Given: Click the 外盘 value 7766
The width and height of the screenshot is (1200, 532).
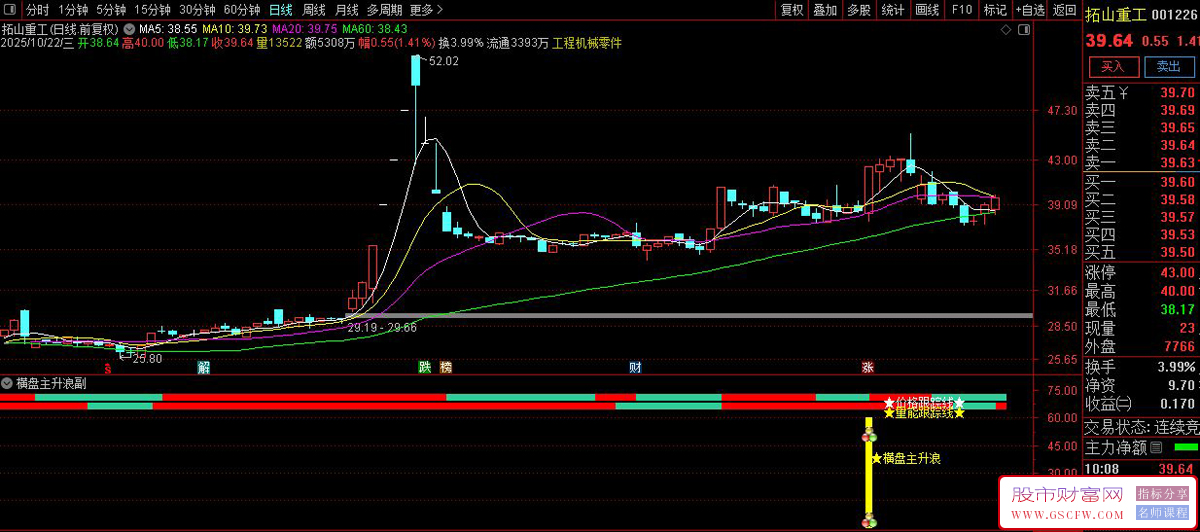Looking at the screenshot, I should [1180, 346].
